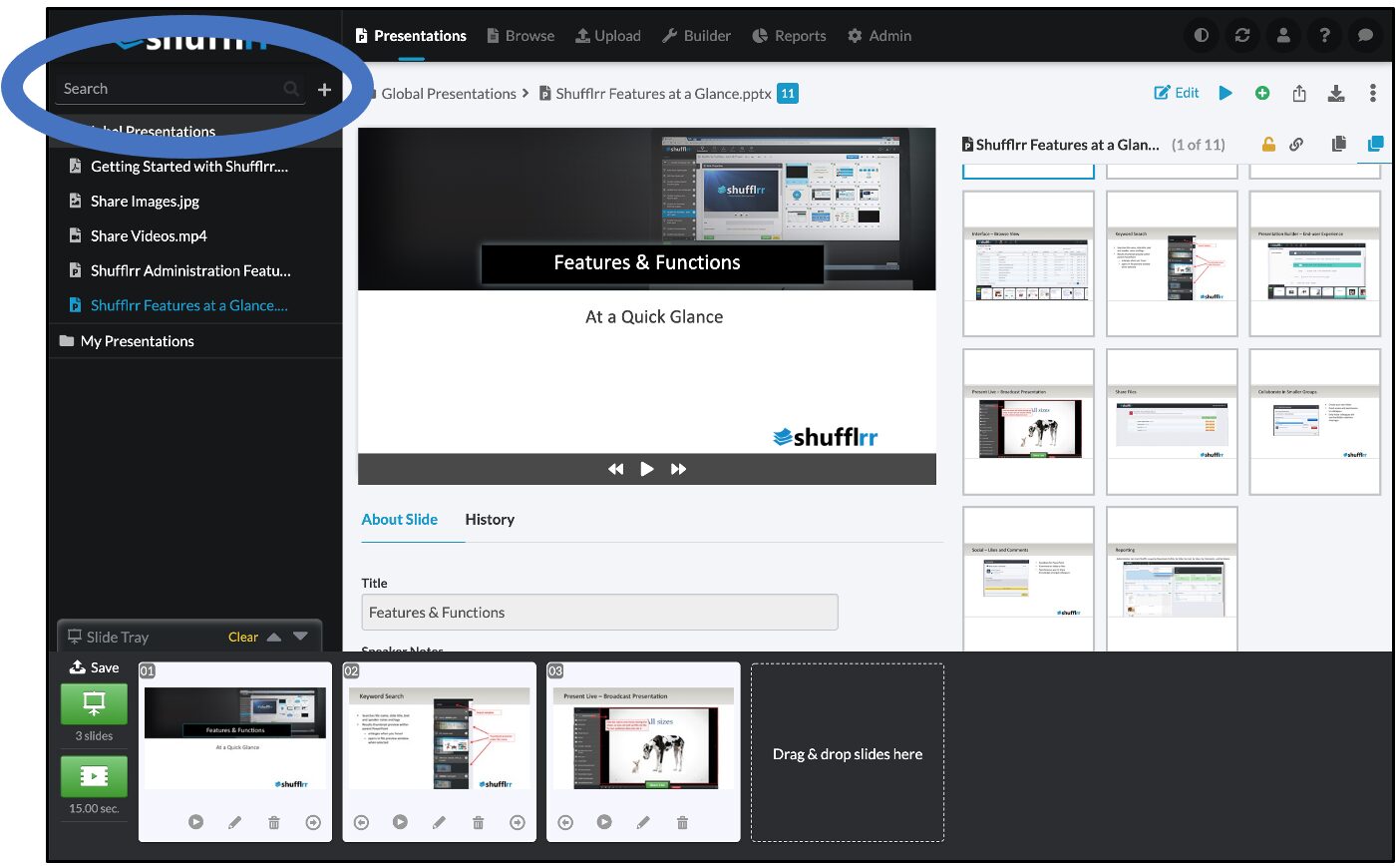Click the magnifier icon in Search field

(x=291, y=89)
